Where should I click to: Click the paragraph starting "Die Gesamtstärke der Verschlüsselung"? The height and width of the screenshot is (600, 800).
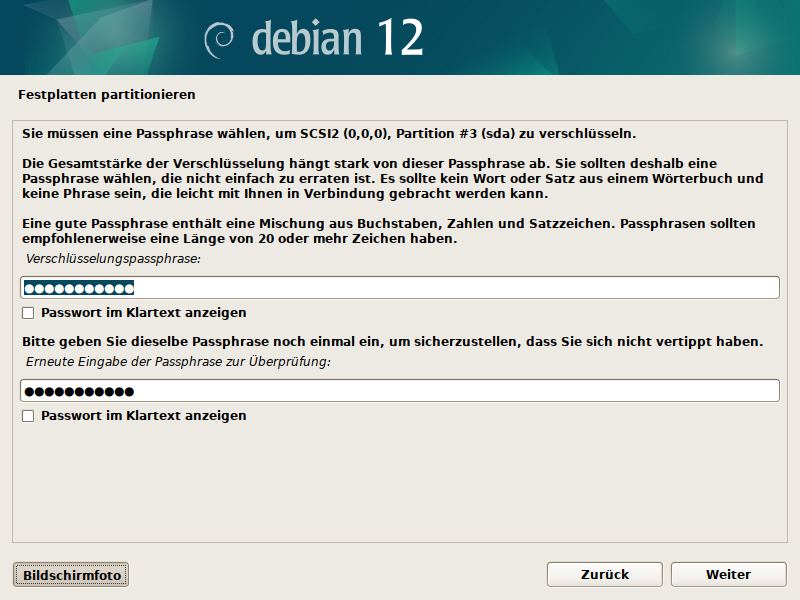tap(390, 178)
